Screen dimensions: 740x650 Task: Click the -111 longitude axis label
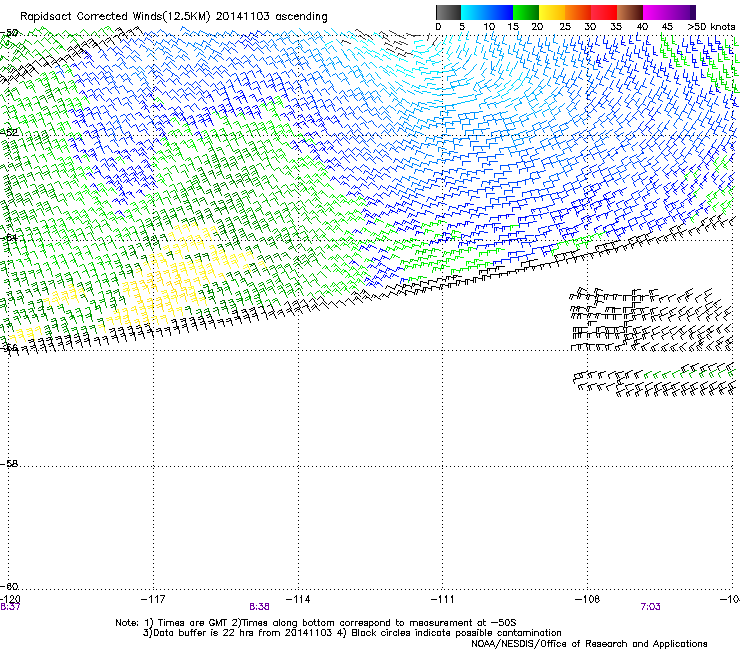click(x=443, y=599)
